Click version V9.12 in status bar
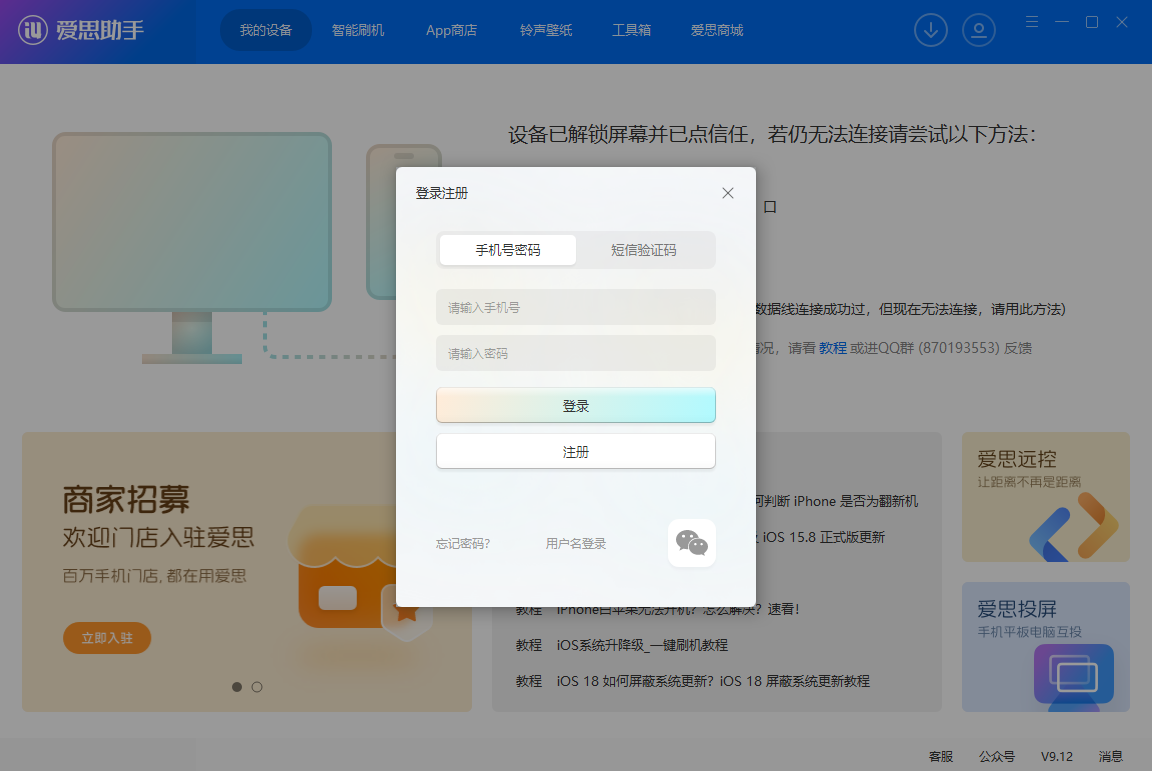 coord(1056,756)
